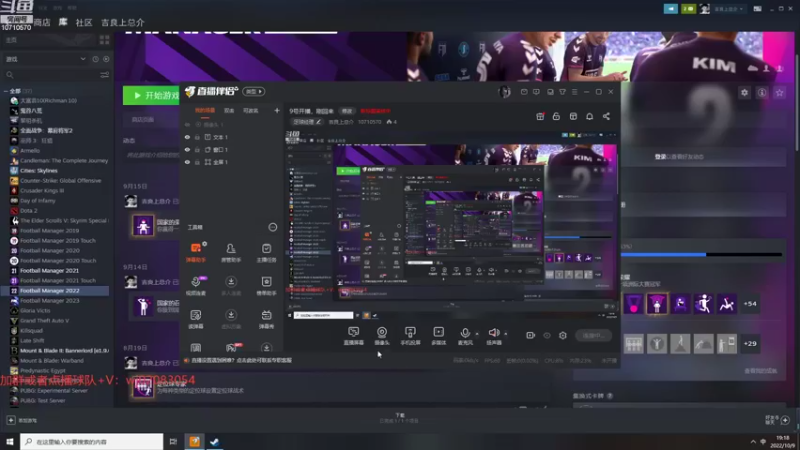
Task: Toggle lock on 全屏 1 source
Action: [197, 162]
